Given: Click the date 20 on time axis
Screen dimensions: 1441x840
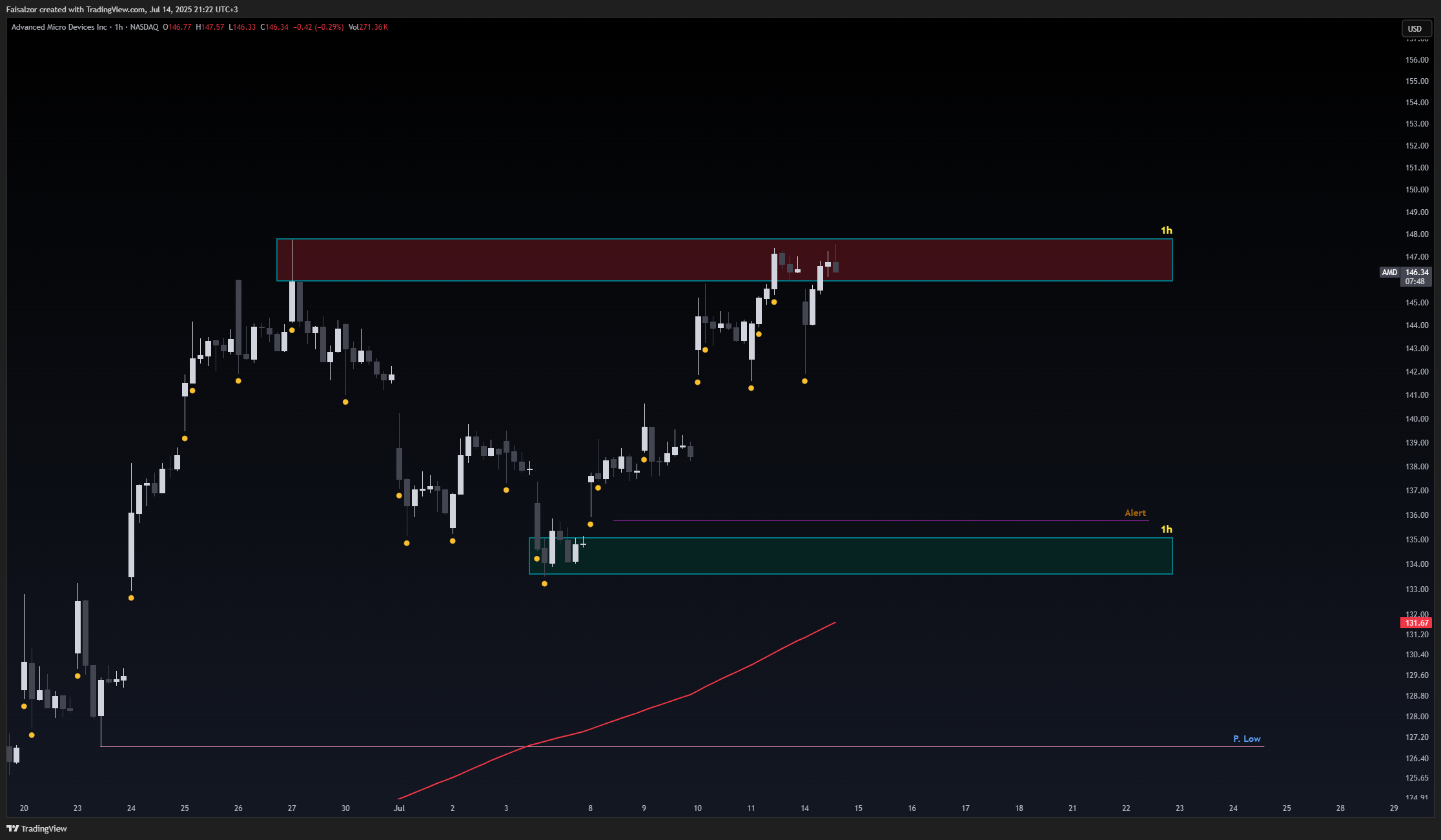Looking at the screenshot, I should pos(24,808).
